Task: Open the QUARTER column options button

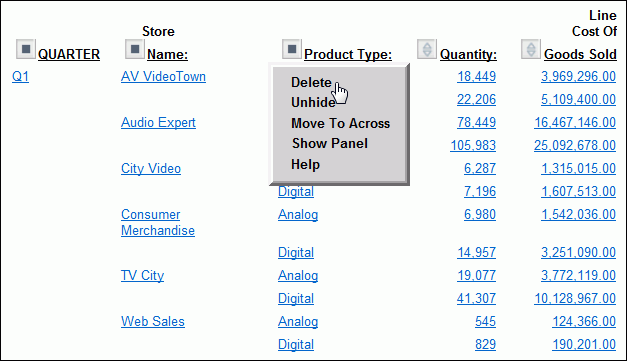Action: (26, 49)
